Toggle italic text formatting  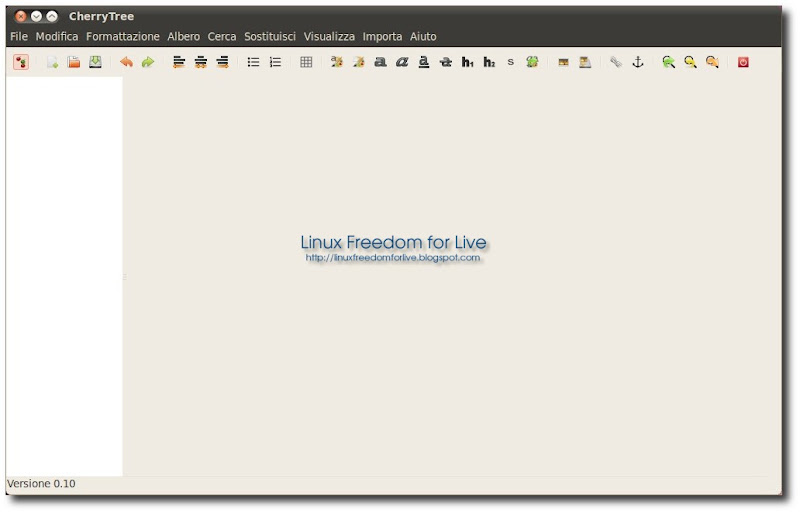click(402, 62)
